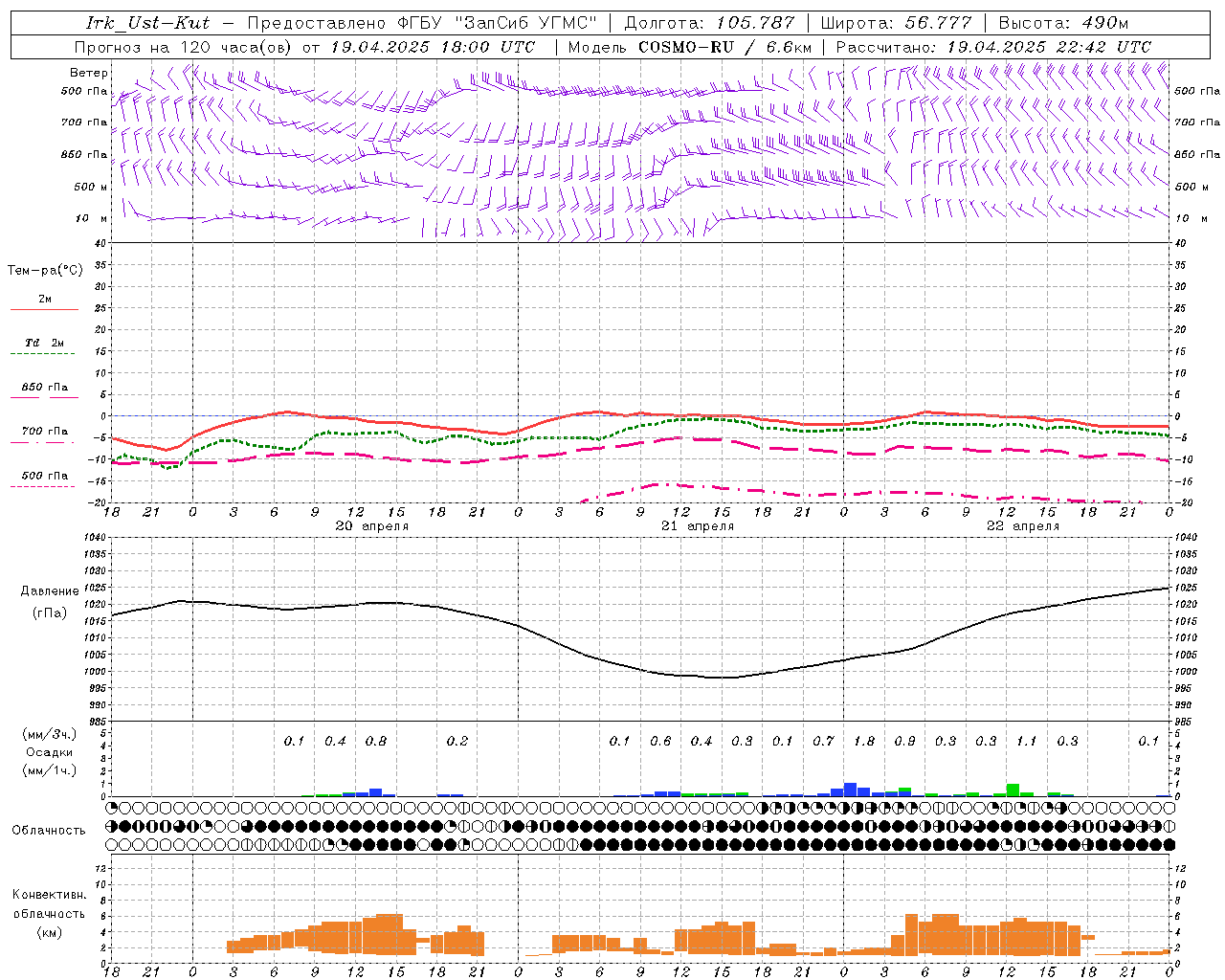
Task: Select computed time 19.04.2025 22:42 UTC
Action: [1049, 46]
